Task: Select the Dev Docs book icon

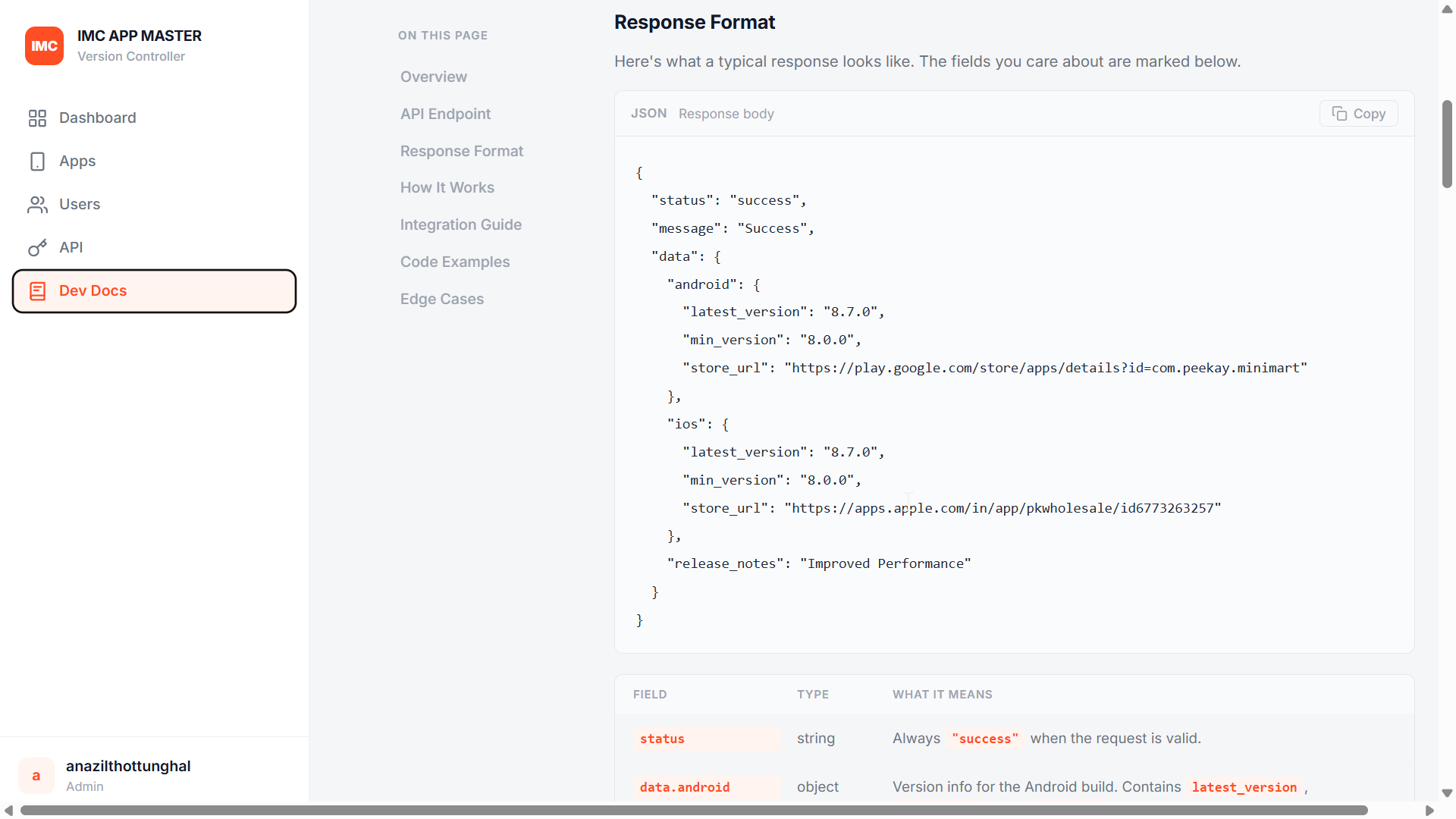Action: (x=37, y=290)
